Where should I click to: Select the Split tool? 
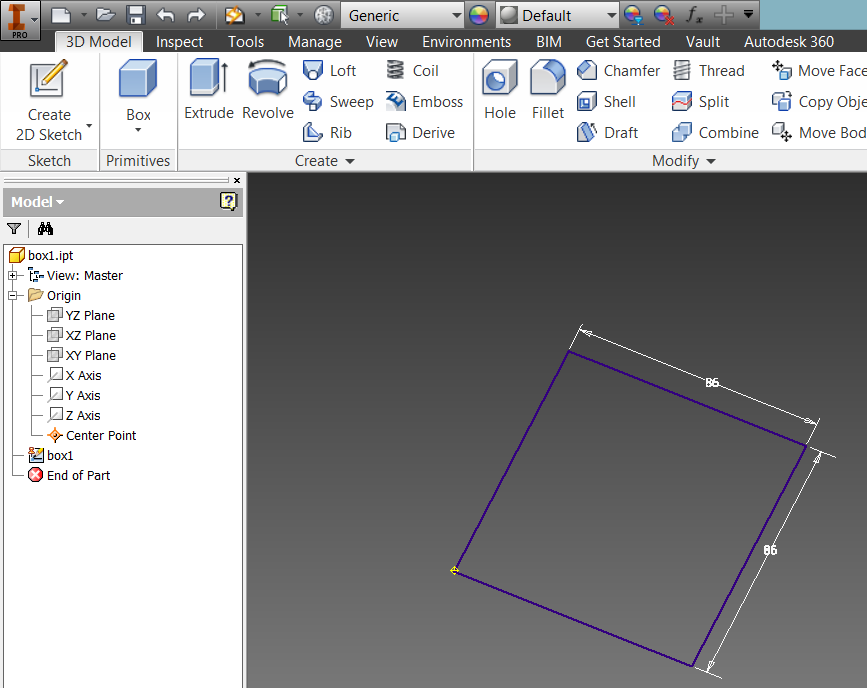pos(701,102)
